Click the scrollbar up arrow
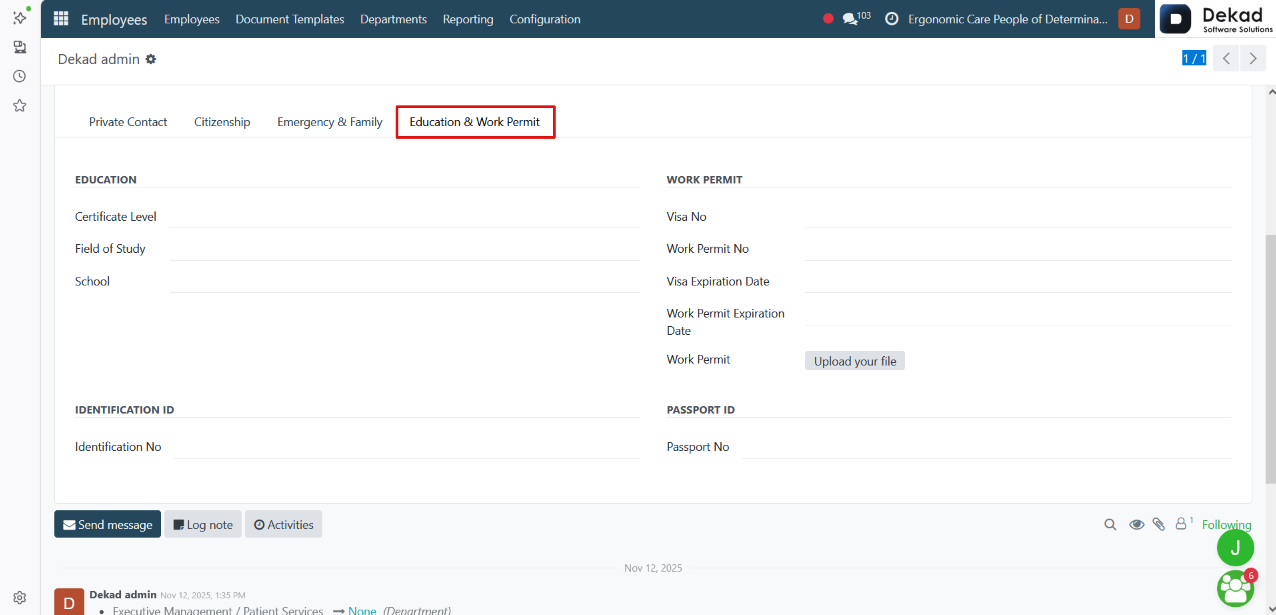Viewport: 1276px width, 615px height. click(x=1271, y=91)
